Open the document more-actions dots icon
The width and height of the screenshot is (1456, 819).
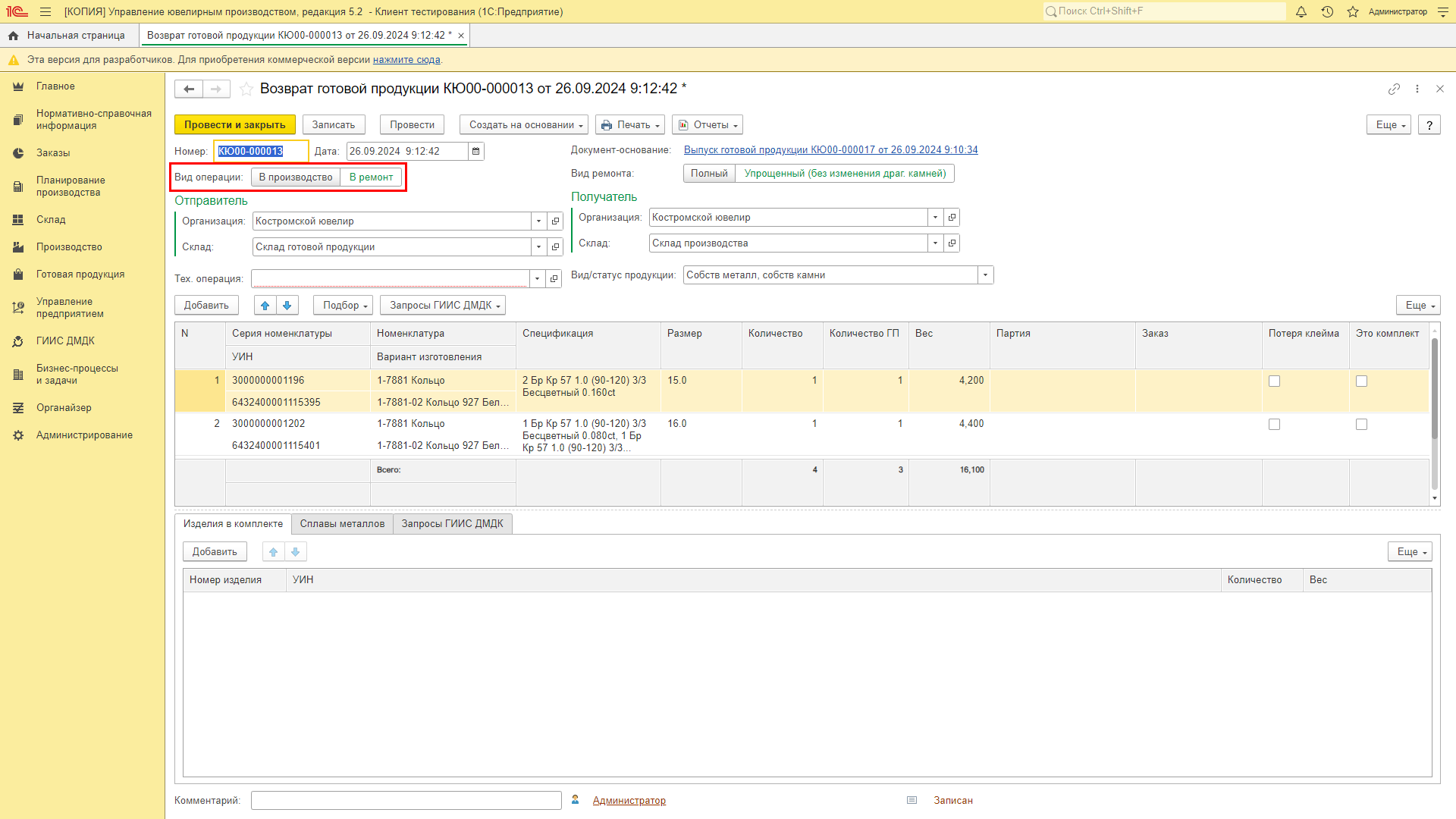1417,89
